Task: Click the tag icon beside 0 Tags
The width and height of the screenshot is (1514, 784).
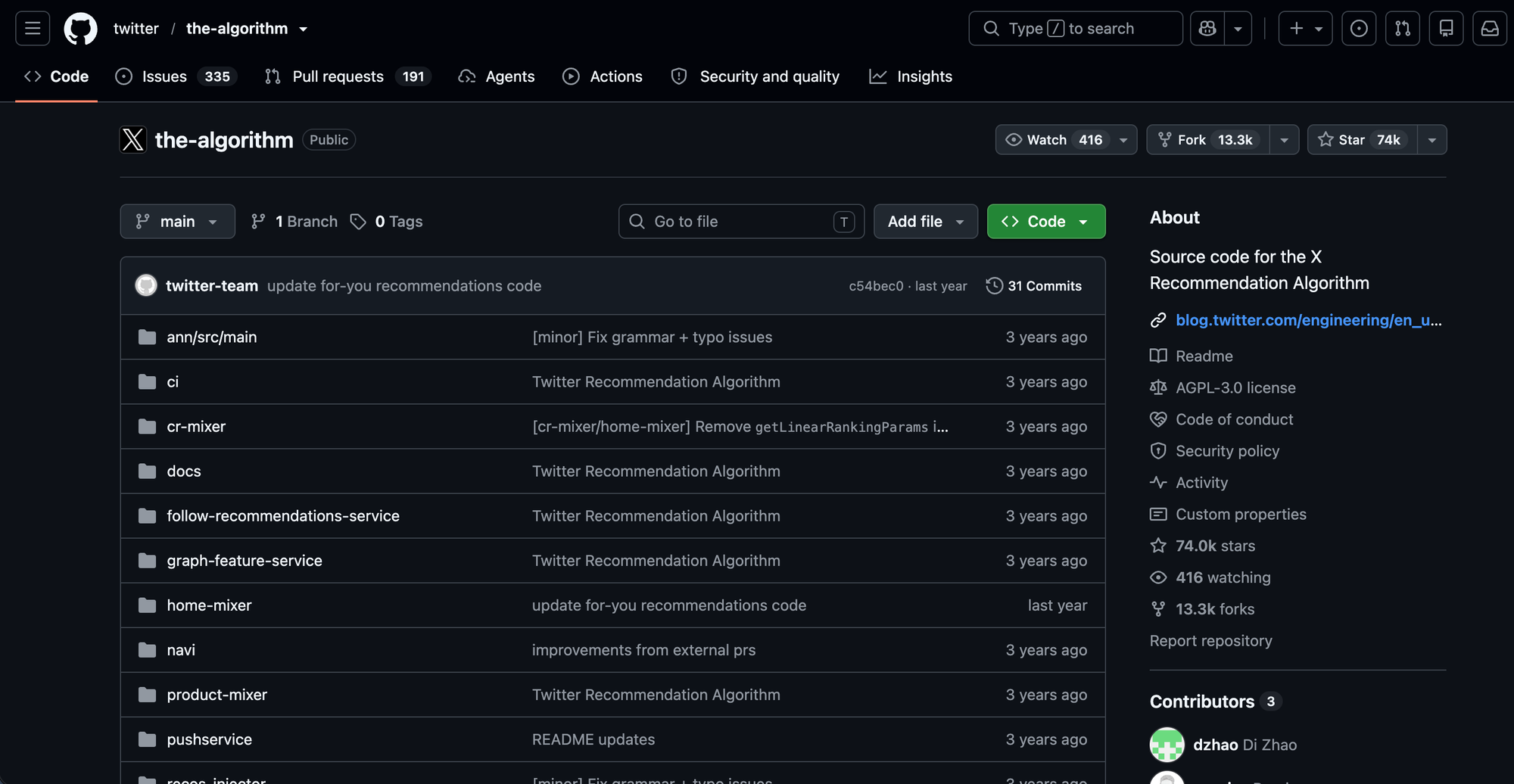Action: point(358,222)
